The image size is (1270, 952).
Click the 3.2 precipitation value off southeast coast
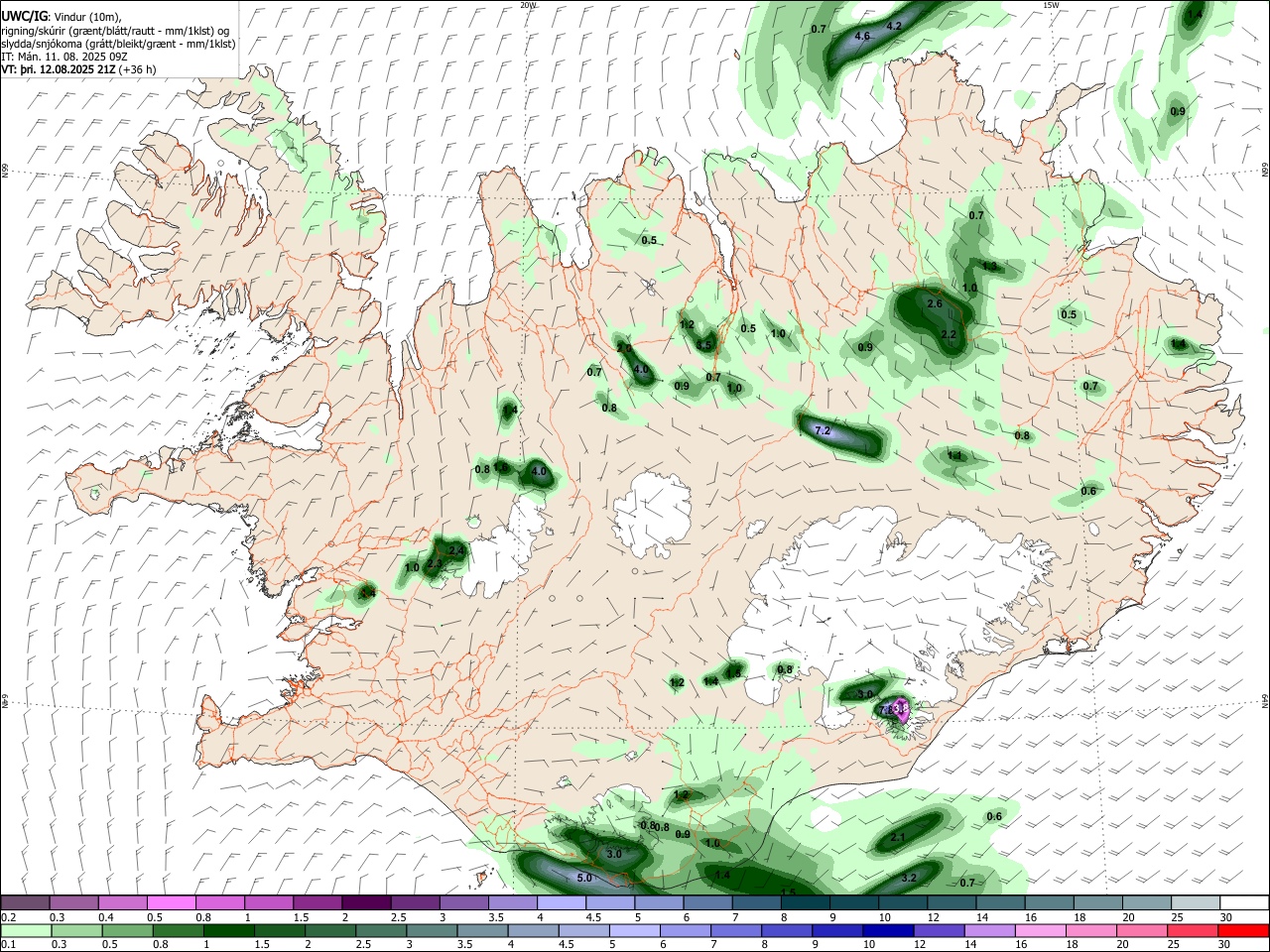(909, 879)
